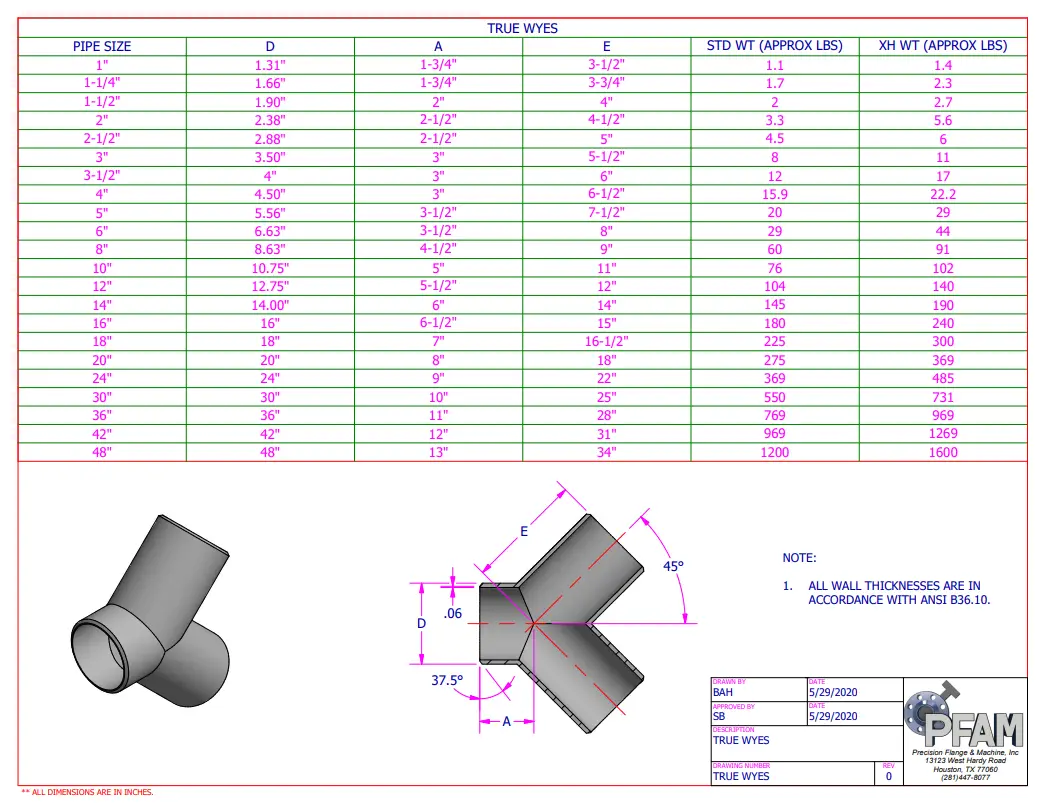
Task: Select the REV value 0 in title block
Action: [x=888, y=776]
